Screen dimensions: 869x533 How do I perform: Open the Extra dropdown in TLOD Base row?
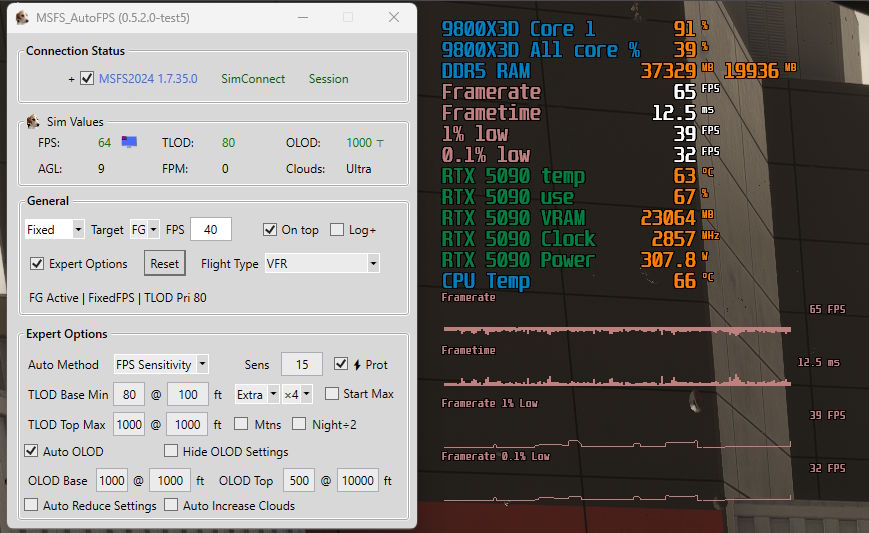click(257, 394)
